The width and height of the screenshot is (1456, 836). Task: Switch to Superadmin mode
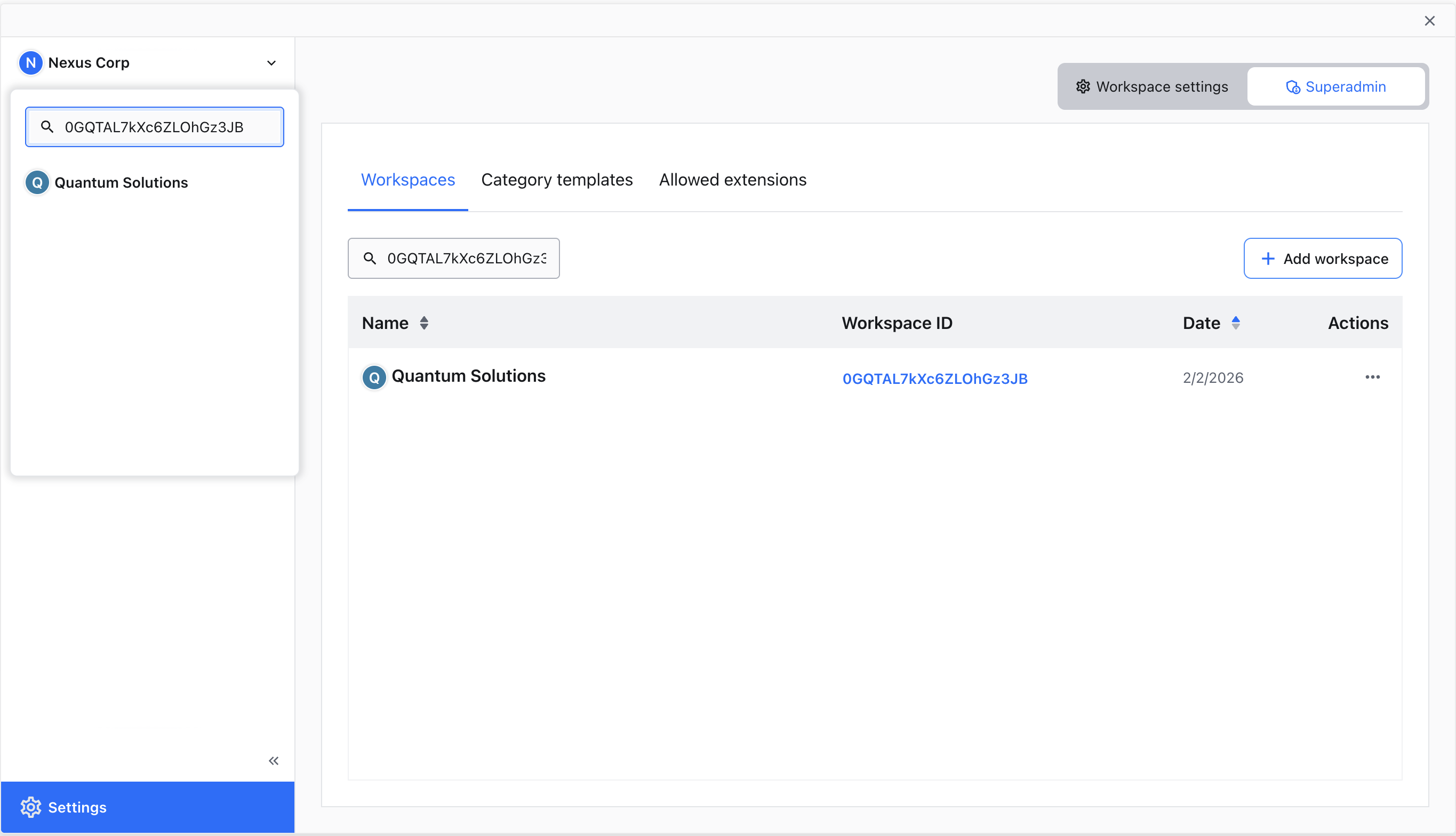(x=1337, y=87)
